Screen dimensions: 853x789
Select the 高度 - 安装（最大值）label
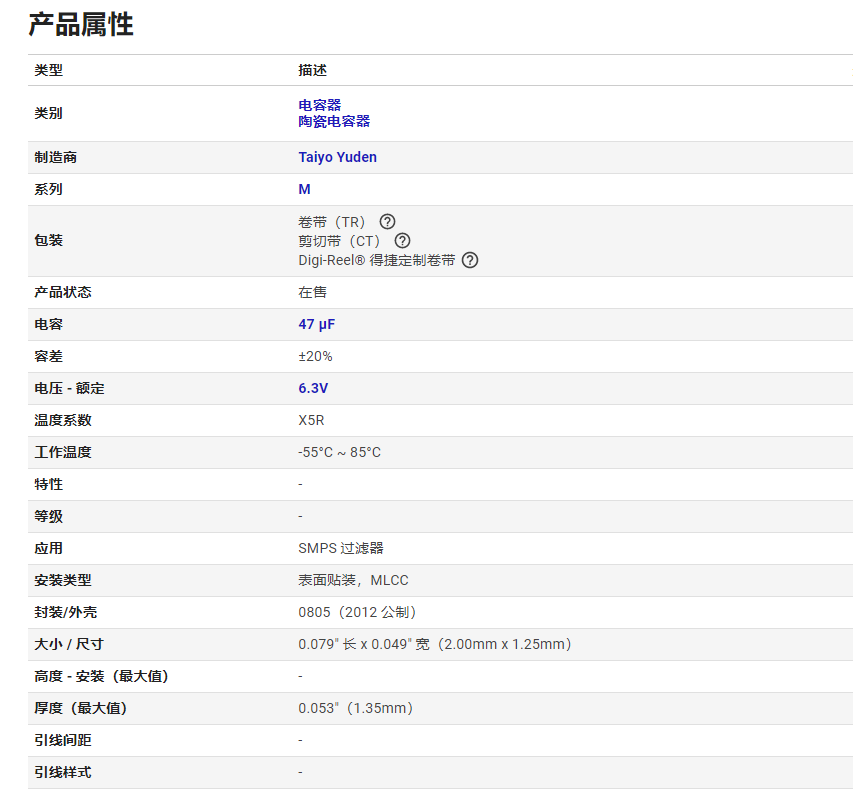pyautogui.click(x=103, y=676)
